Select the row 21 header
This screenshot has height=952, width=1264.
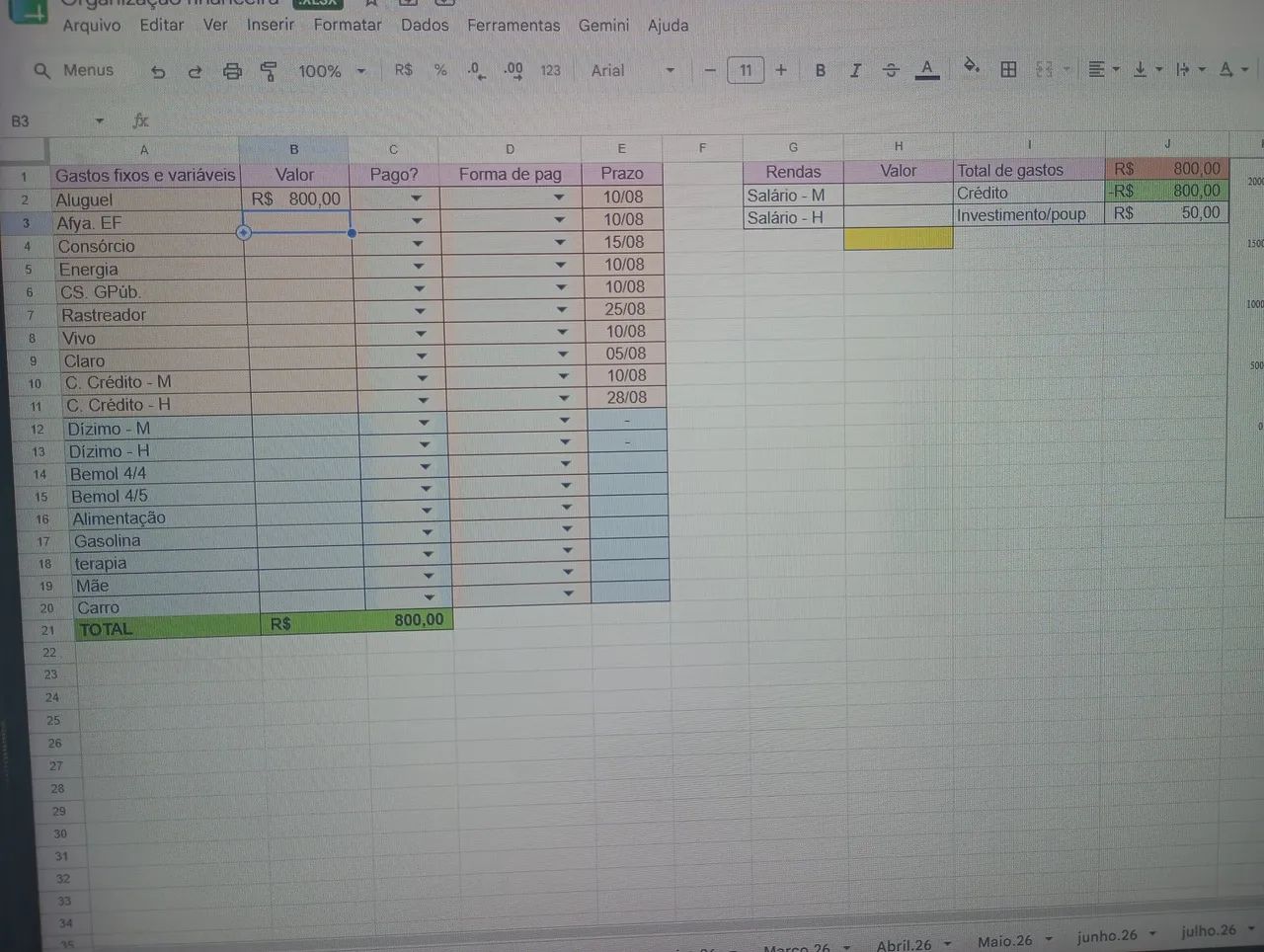pos(47,630)
